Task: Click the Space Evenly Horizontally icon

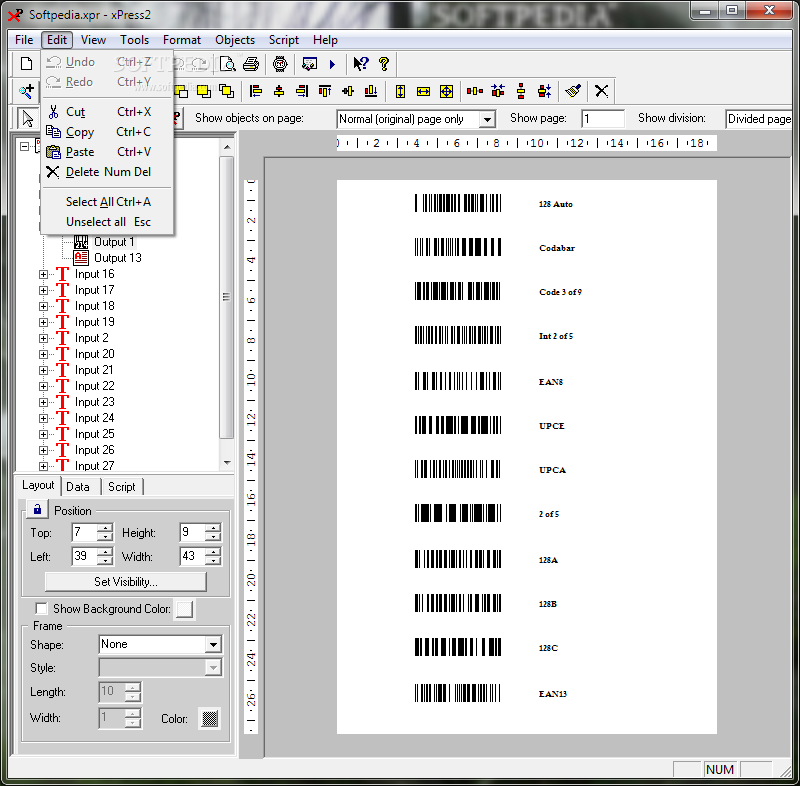Action: coord(474,91)
